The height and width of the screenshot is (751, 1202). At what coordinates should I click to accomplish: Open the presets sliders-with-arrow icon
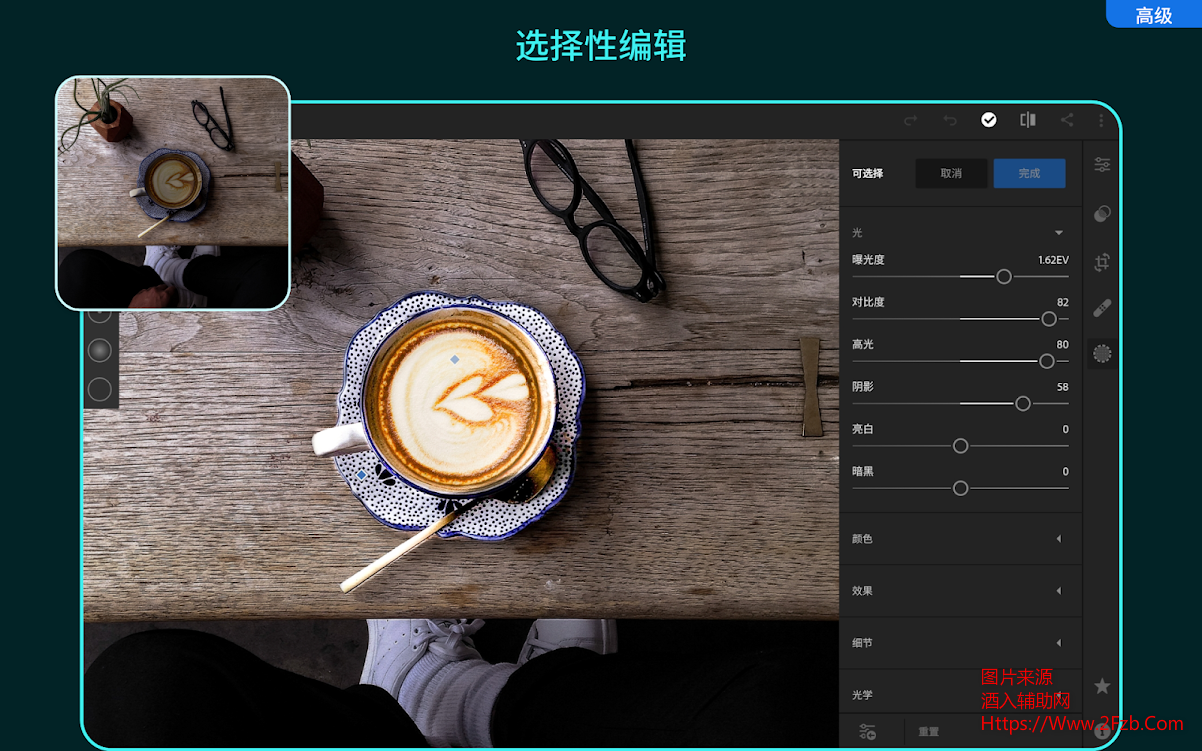tap(867, 732)
